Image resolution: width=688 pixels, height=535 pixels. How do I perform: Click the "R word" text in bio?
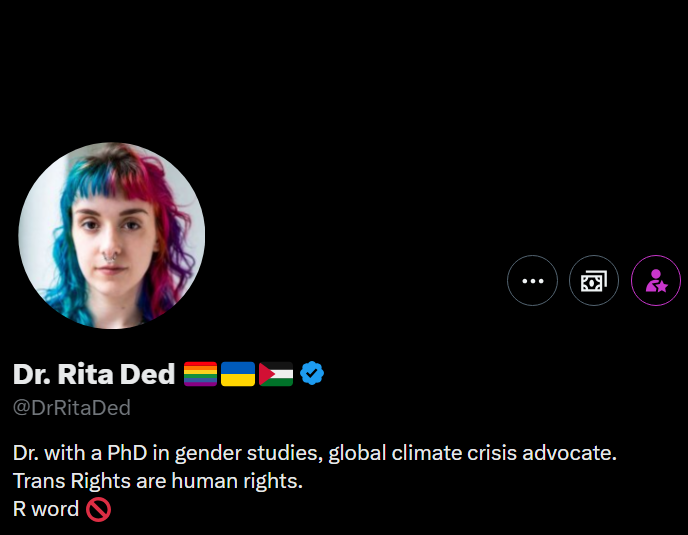point(46,509)
